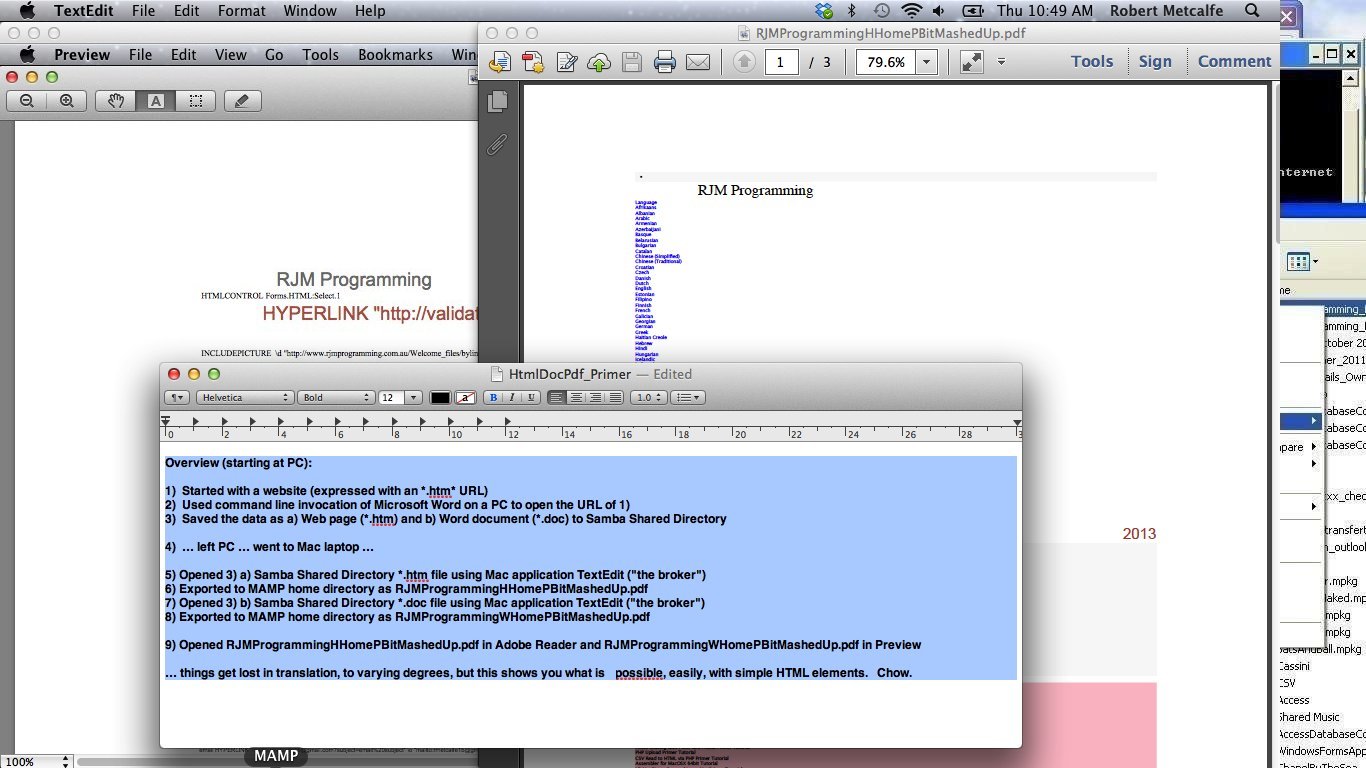Click the 100% zoom stepper in Preview window
The height and width of the screenshot is (768, 1366).
coord(66,761)
